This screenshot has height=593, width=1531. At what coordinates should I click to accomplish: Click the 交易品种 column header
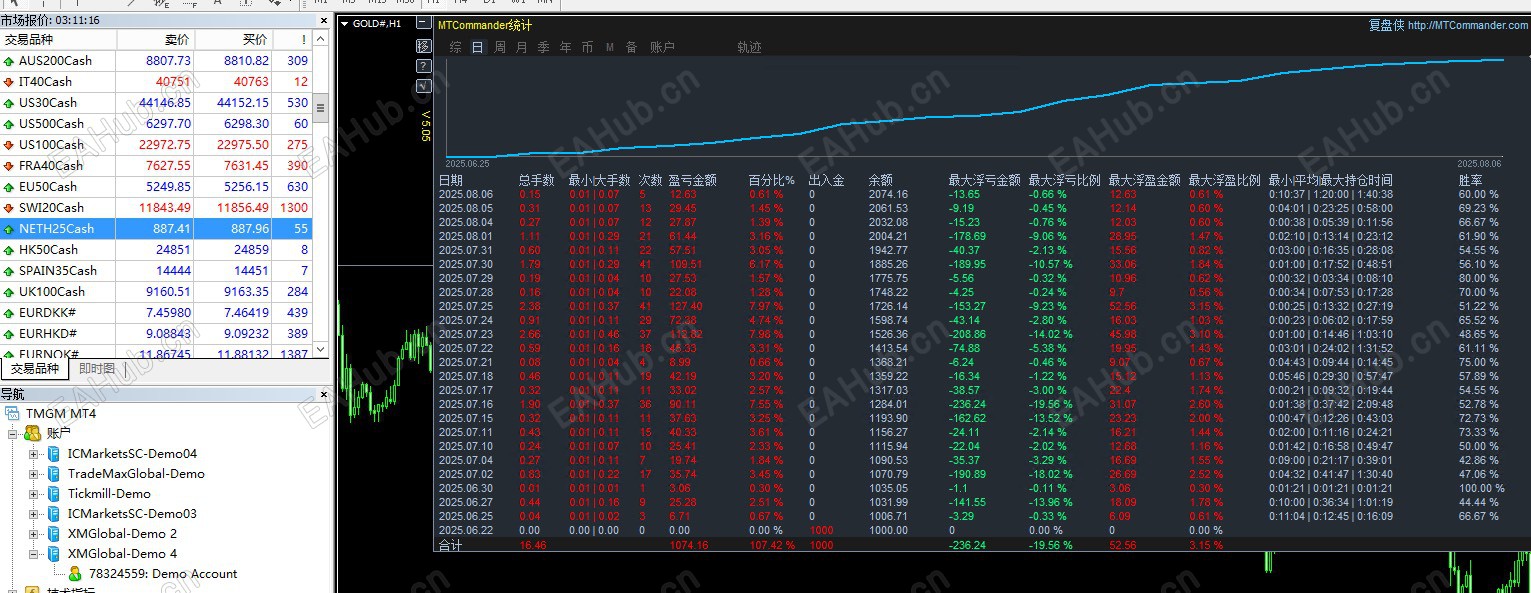pos(59,40)
